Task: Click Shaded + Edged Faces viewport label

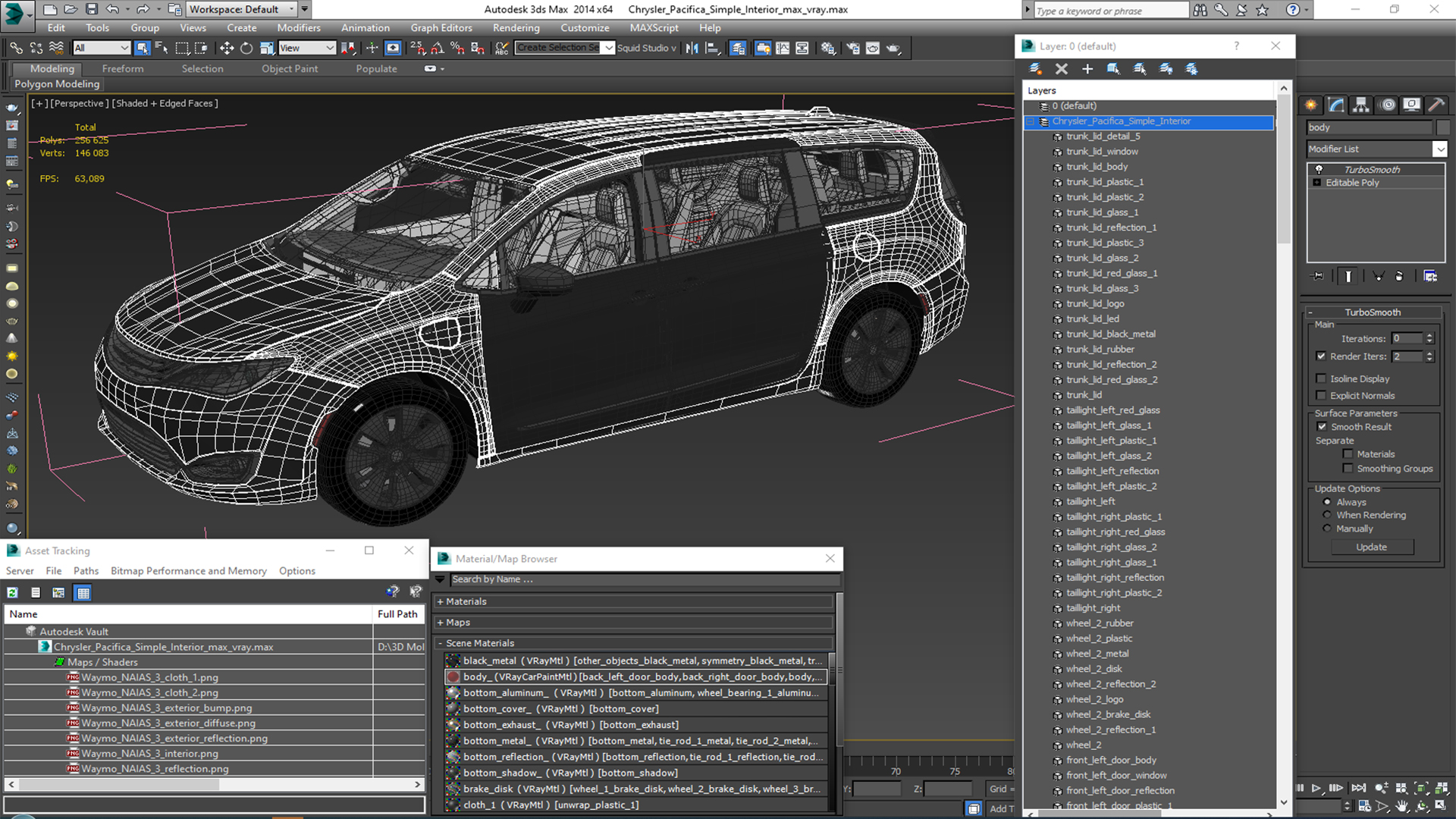Action: click(x=165, y=103)
